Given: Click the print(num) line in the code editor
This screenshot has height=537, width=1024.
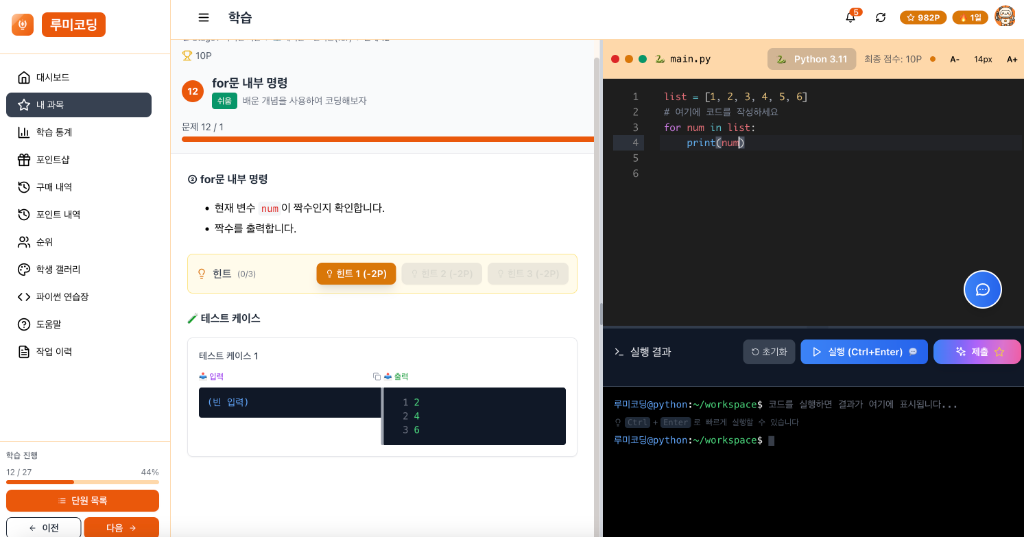Looking at the screenshot, I should pos(715,143).
